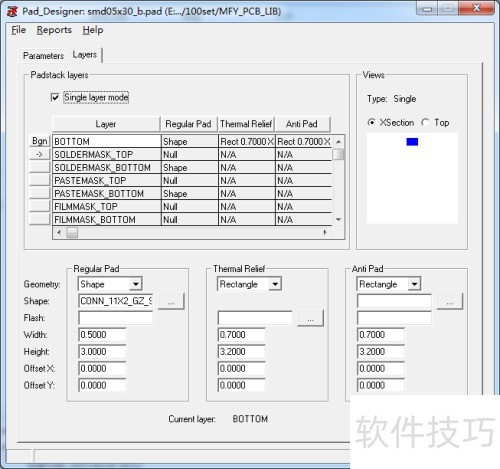The height and width of the screenshot is (469, 500).
Task: Click the horizontal scroll left arrow
Action: click(59, 232)
